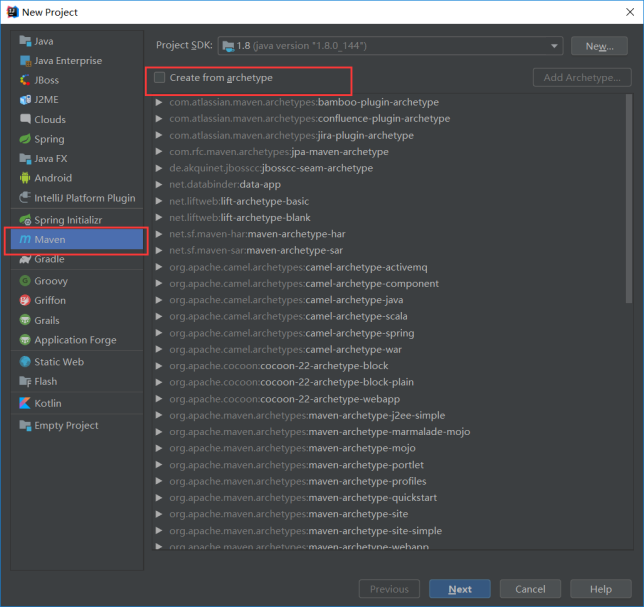The image size is (644, 607).
Task: Expand jira-plugin-archetype node
Action: (159, 135)
